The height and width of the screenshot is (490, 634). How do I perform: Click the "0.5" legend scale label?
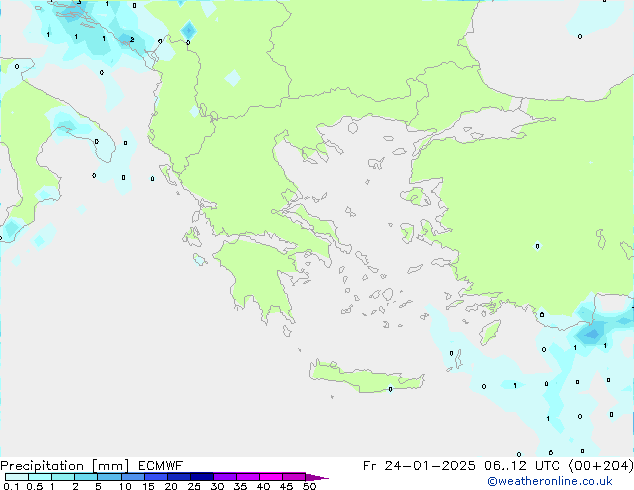pyautogui.click(x=35, y=486)
